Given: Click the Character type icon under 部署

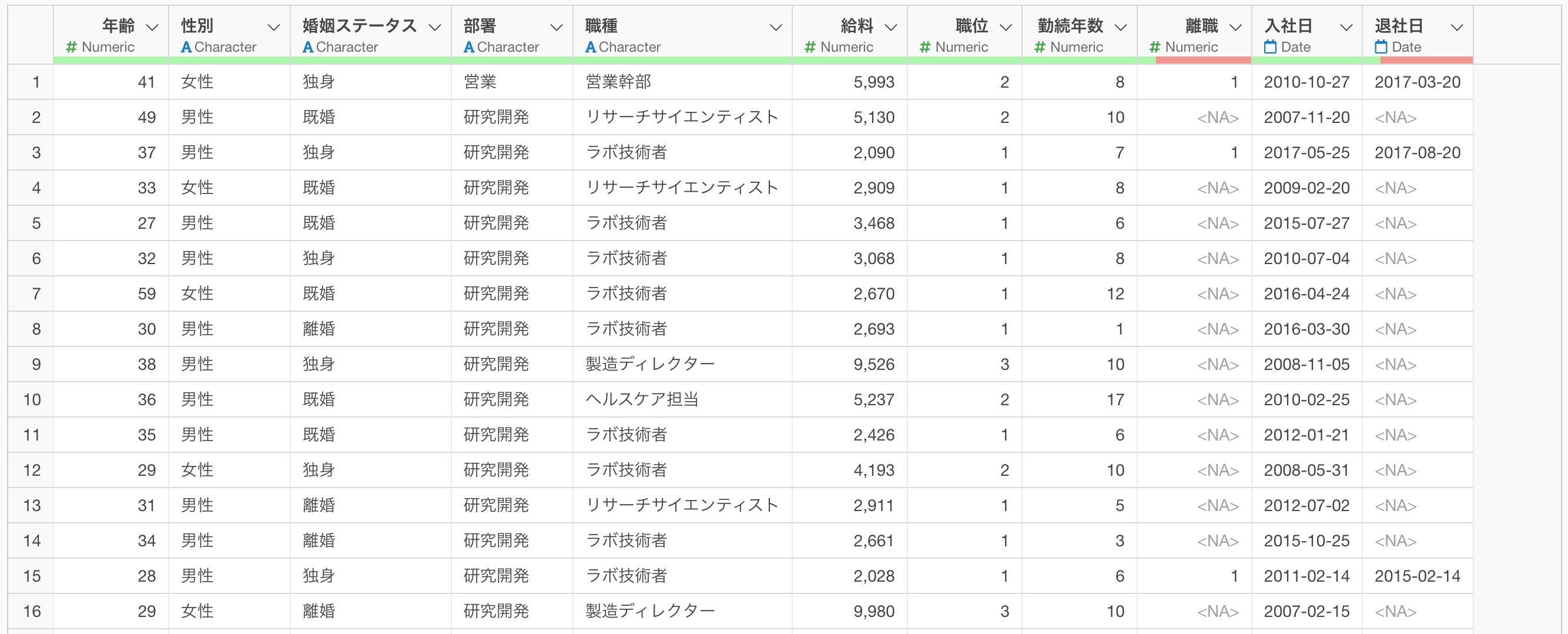Looking at the screenshot, I should point(469,47).
